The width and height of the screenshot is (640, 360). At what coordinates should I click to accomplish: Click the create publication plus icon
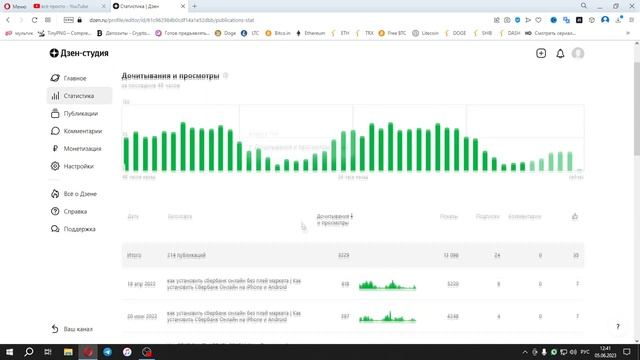(541, 53)
